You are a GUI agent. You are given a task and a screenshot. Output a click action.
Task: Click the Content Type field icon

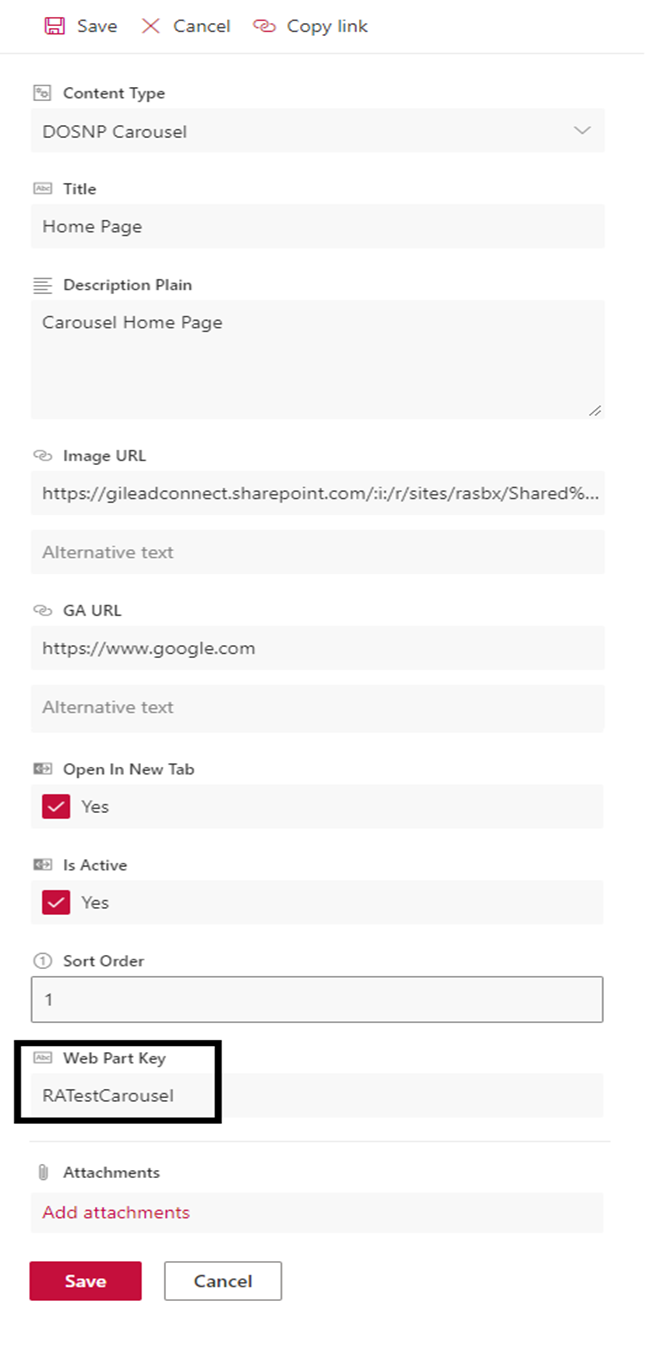click(43, 93)
